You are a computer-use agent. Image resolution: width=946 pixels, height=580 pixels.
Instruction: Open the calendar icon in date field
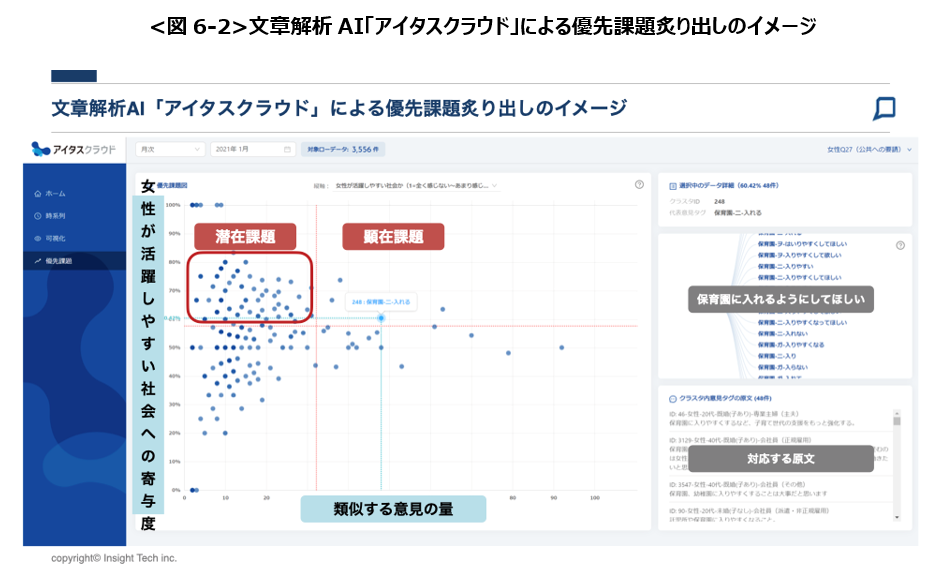pos(287,149)
